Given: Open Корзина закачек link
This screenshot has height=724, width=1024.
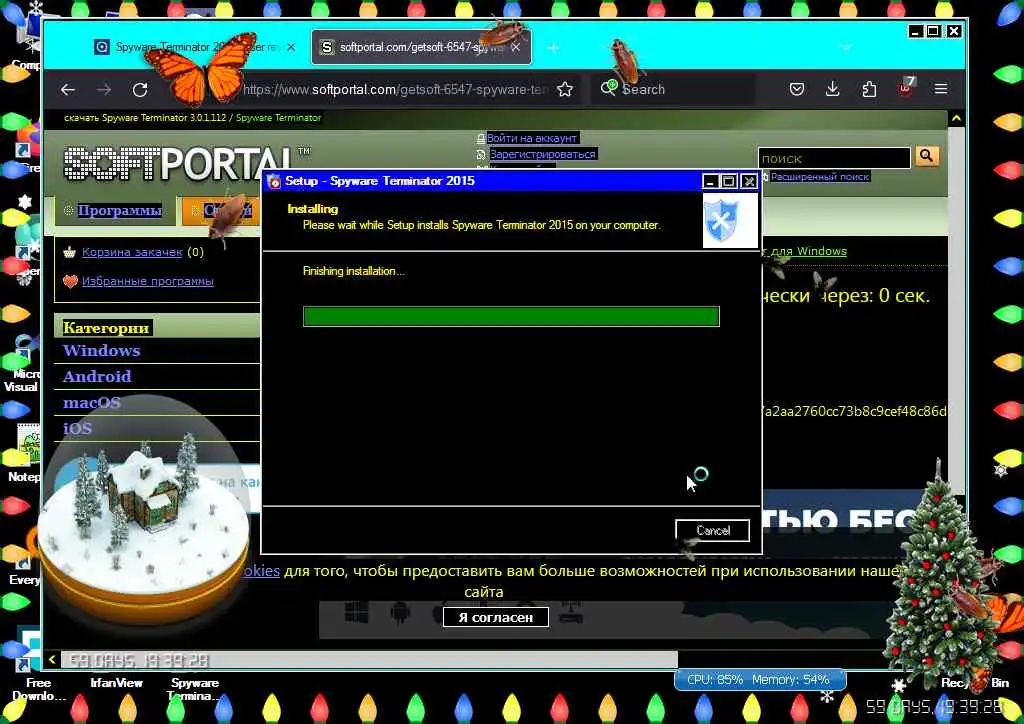Looking at the screenshot, I should pos(132,252).
